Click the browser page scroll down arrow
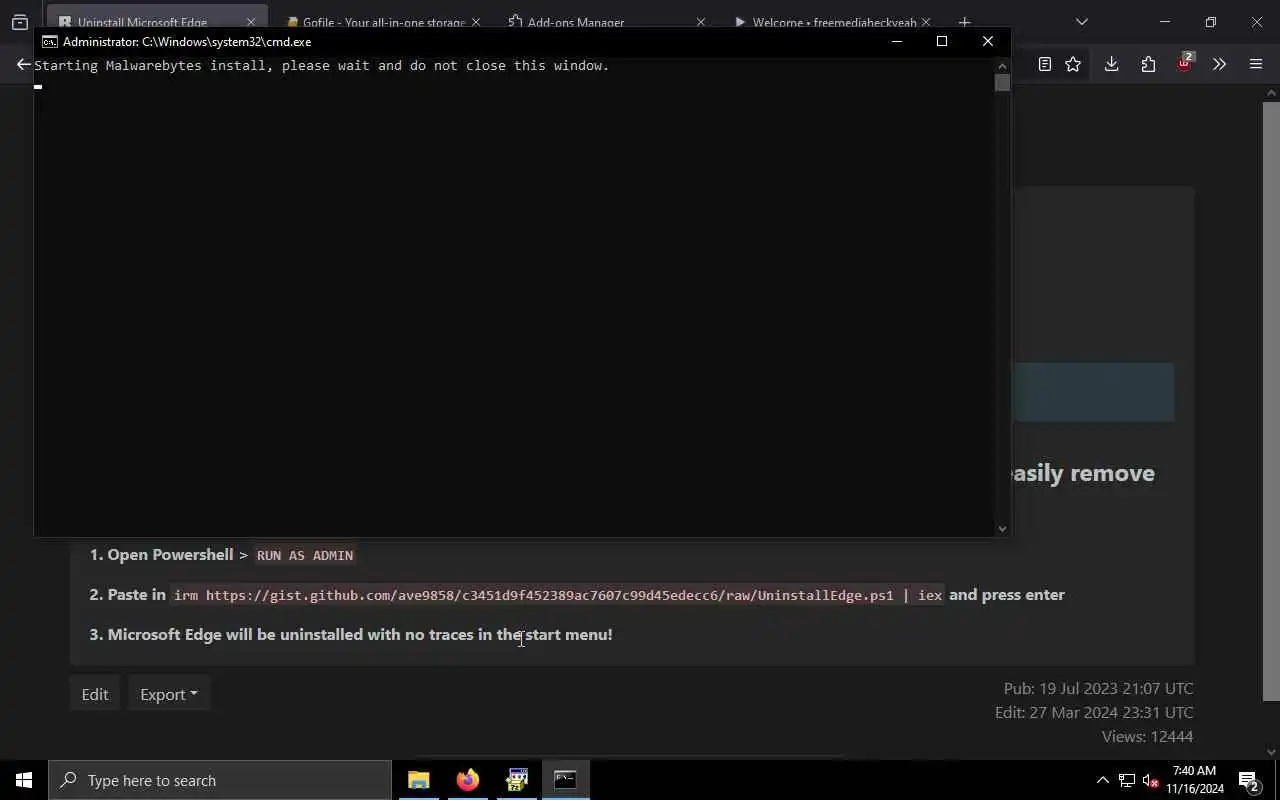Screen dimensions: 1280x800 1271,752
